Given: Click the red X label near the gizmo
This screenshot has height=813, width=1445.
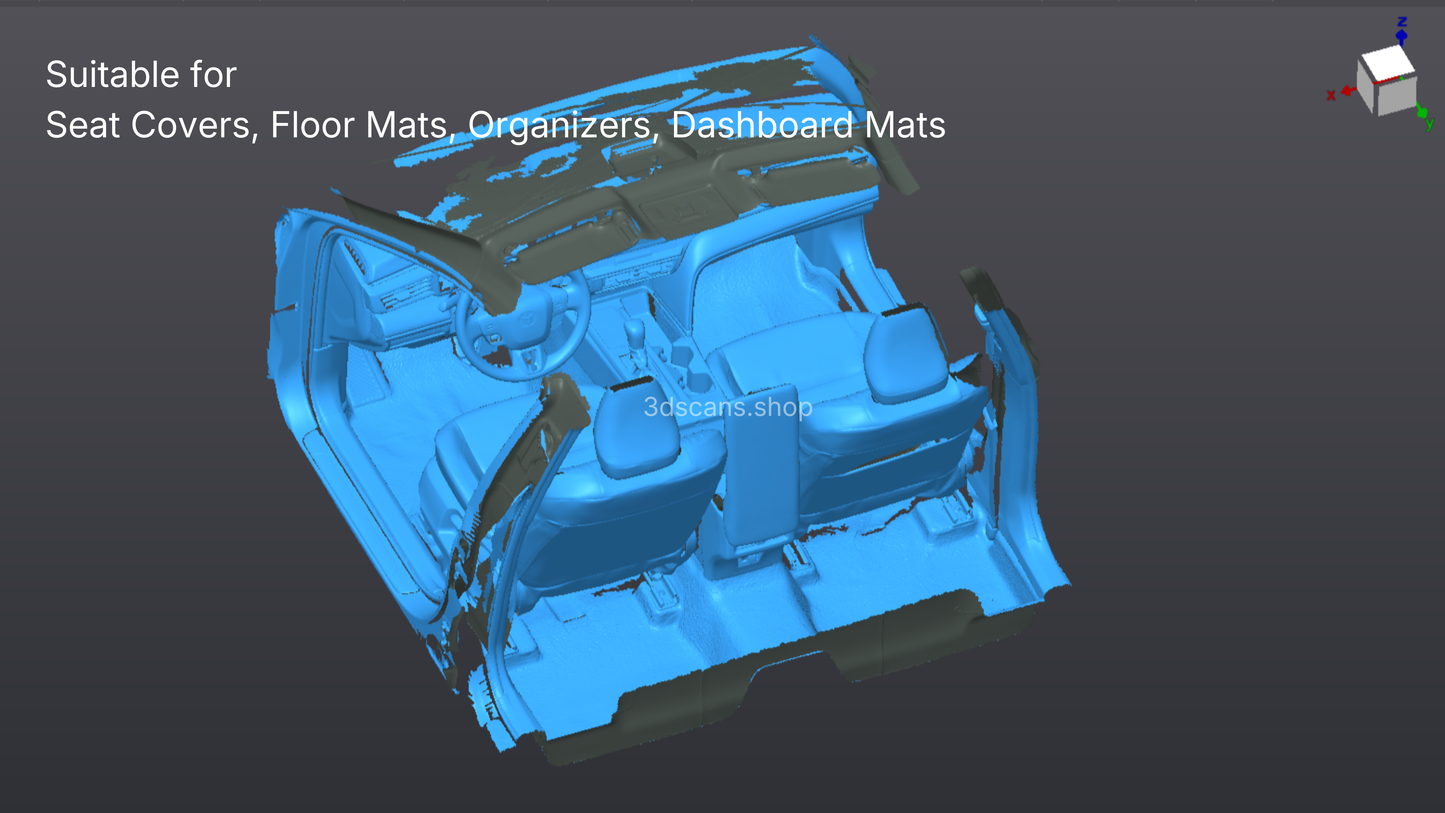Looking at the screenshot, I should 1331,96.
